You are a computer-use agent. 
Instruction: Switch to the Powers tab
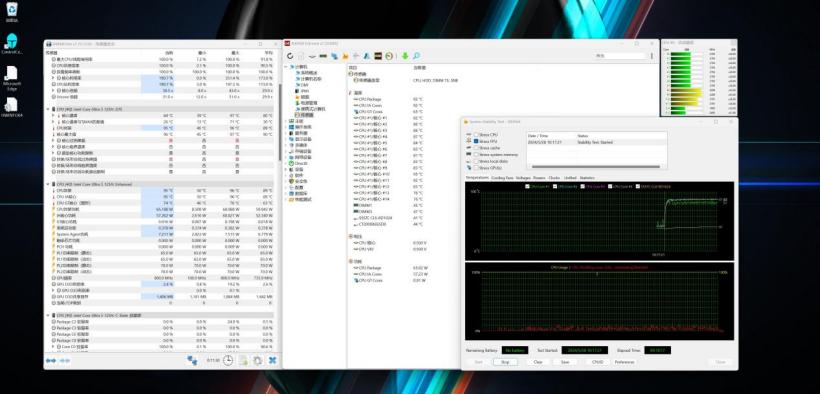click(539, 178)
